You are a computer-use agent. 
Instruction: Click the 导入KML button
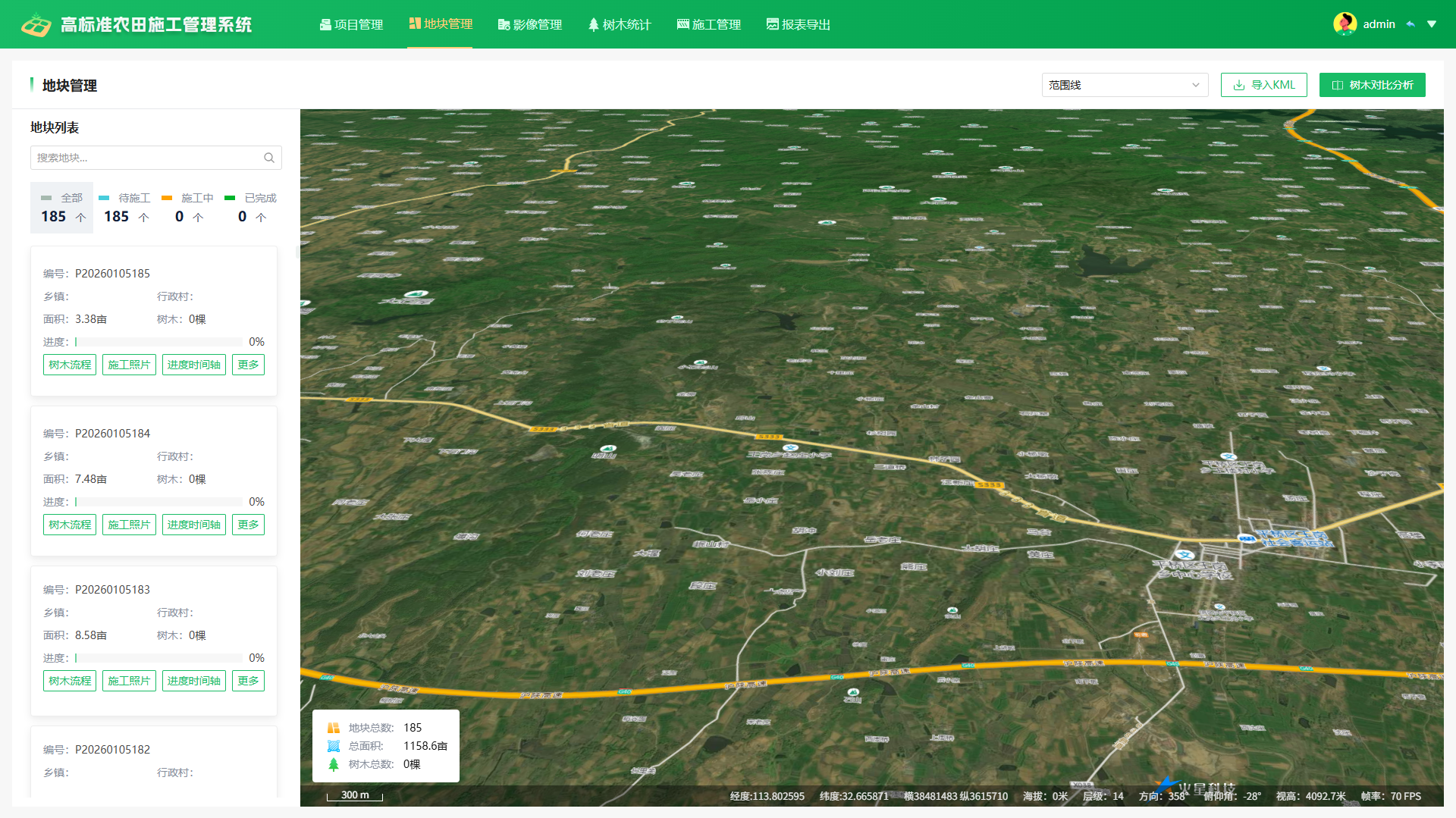click(x=1264, y=85)
